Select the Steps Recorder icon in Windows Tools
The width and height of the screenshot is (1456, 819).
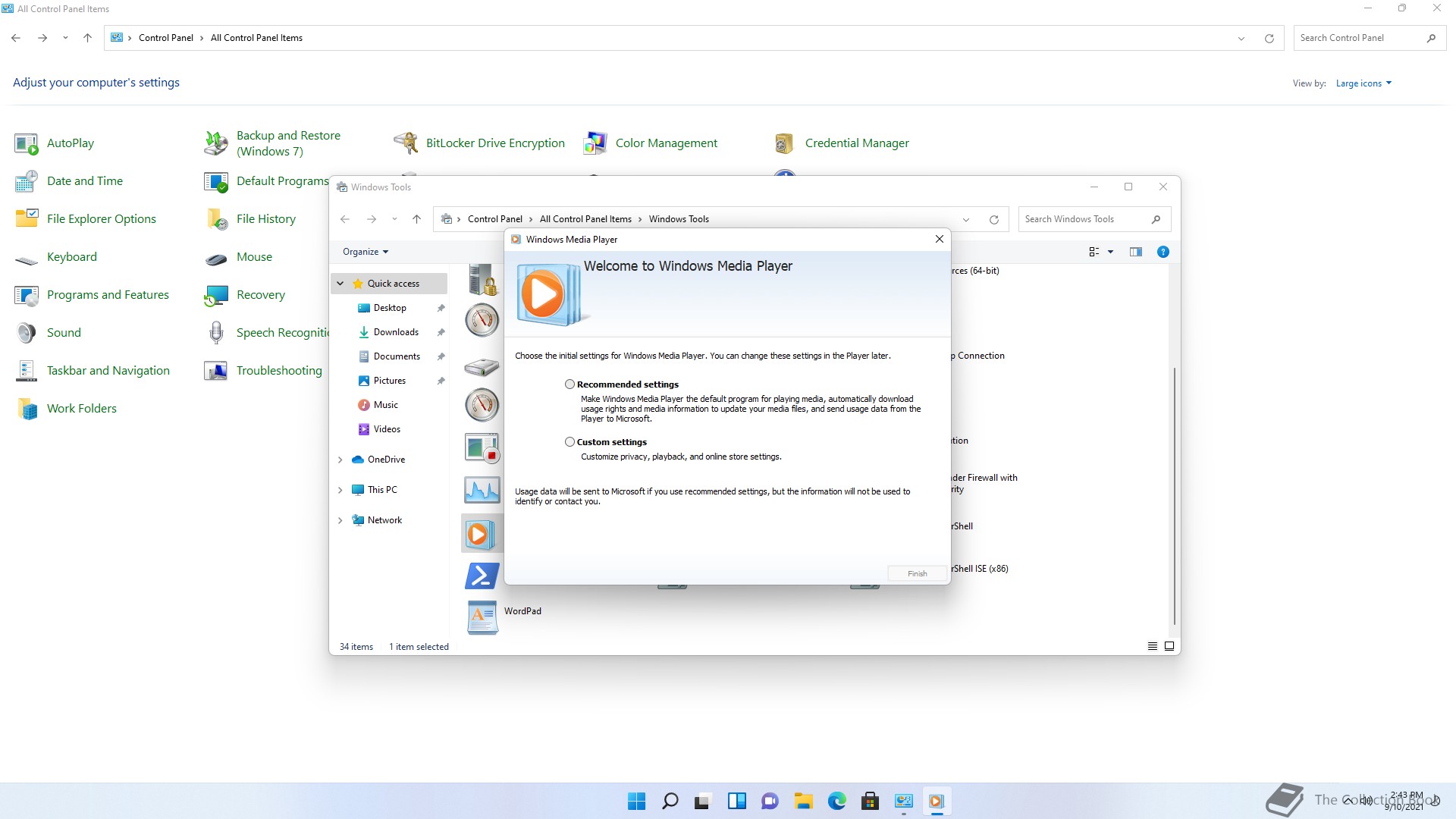[482, 447]
